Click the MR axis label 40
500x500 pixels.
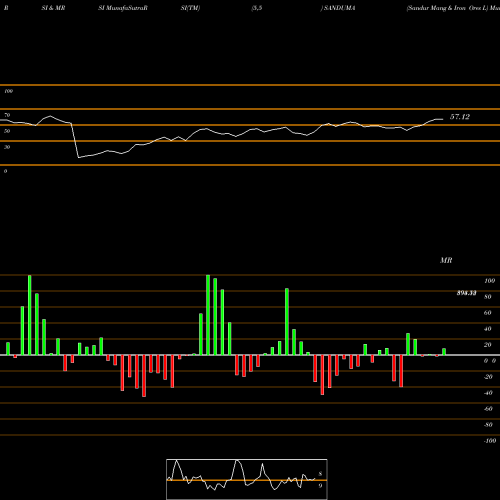488,329
